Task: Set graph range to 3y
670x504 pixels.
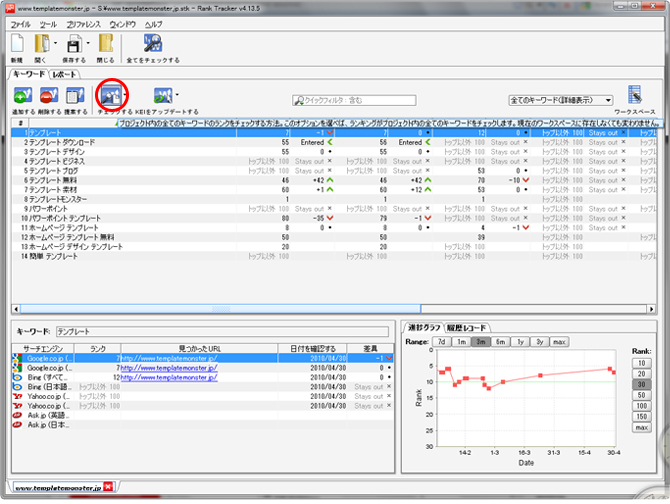Action: [x=540, y=342]
